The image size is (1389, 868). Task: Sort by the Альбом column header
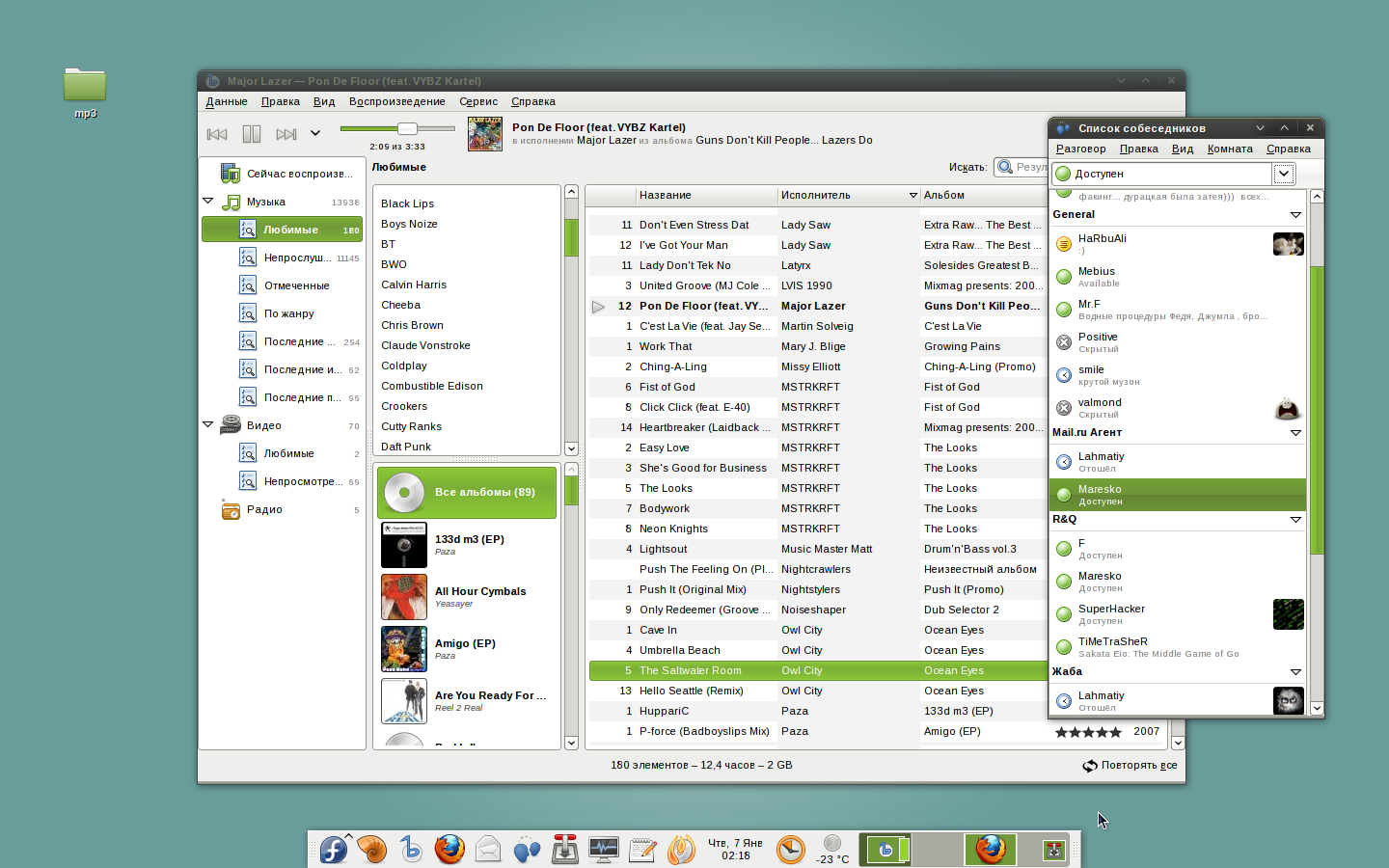pos(982,195)
